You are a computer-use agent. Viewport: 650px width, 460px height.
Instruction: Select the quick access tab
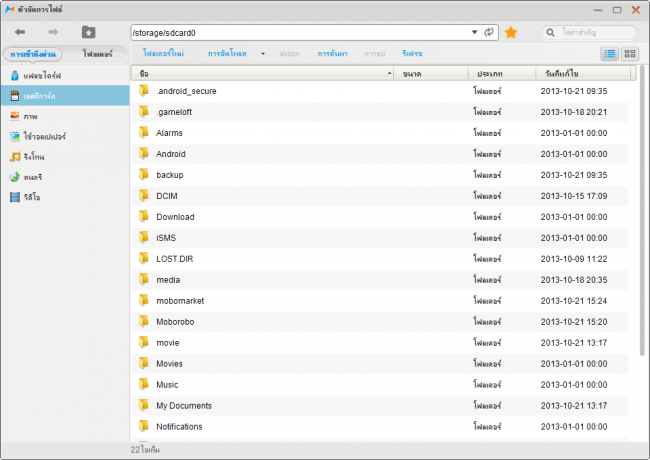click(x=33, y=54)
